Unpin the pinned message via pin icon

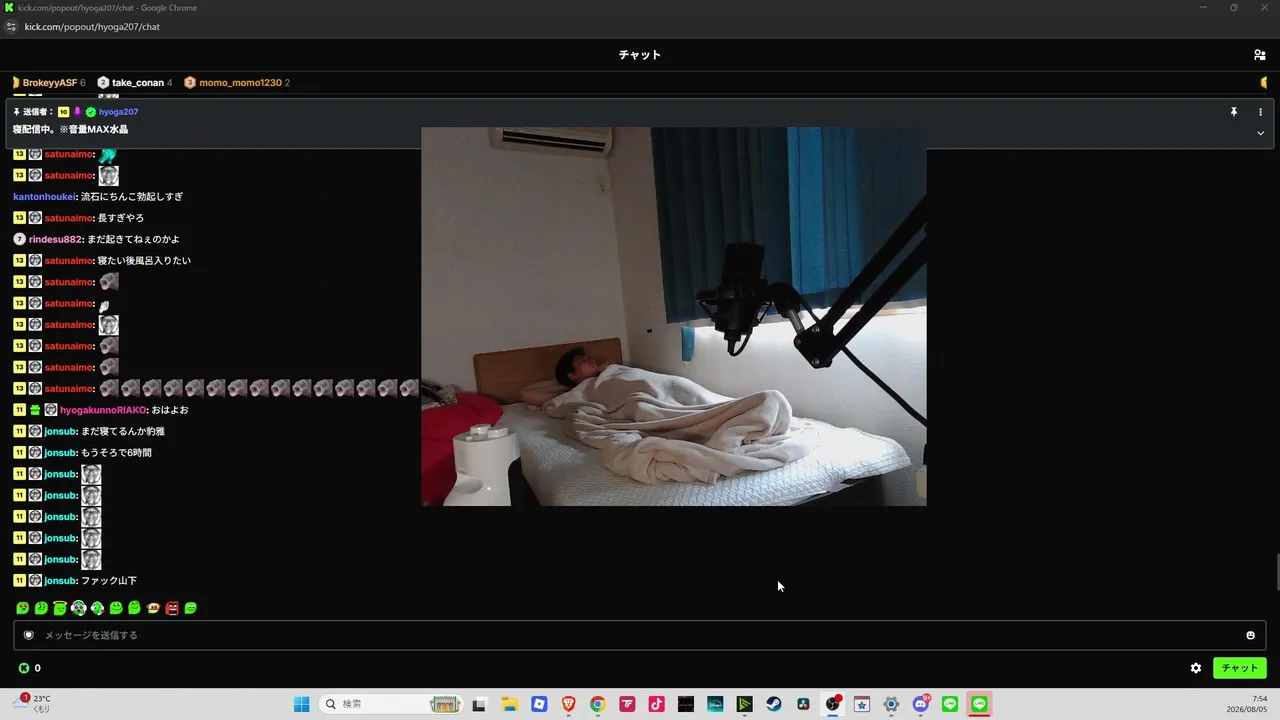coord(1233,112)
